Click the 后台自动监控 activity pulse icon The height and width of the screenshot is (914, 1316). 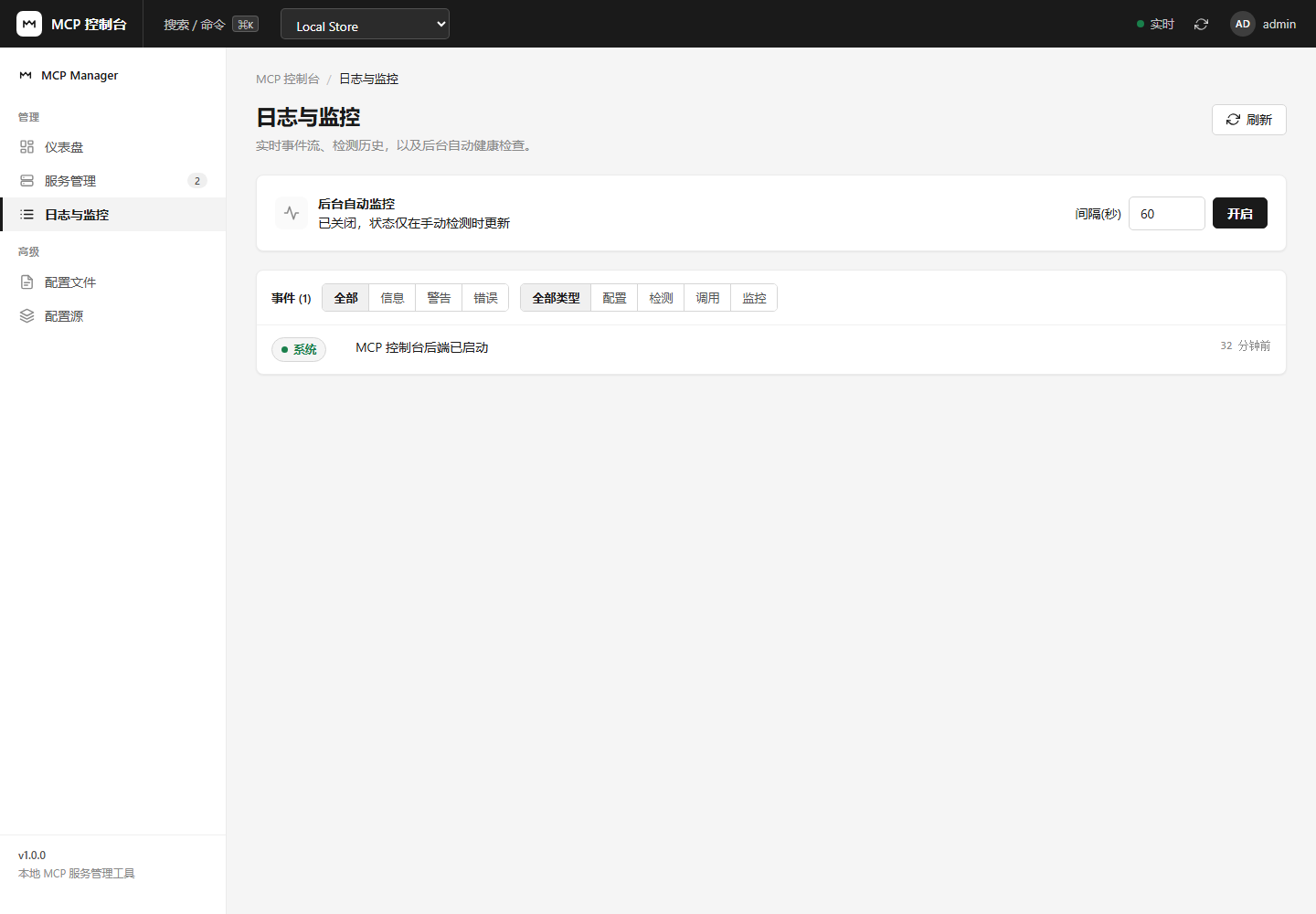292,213
